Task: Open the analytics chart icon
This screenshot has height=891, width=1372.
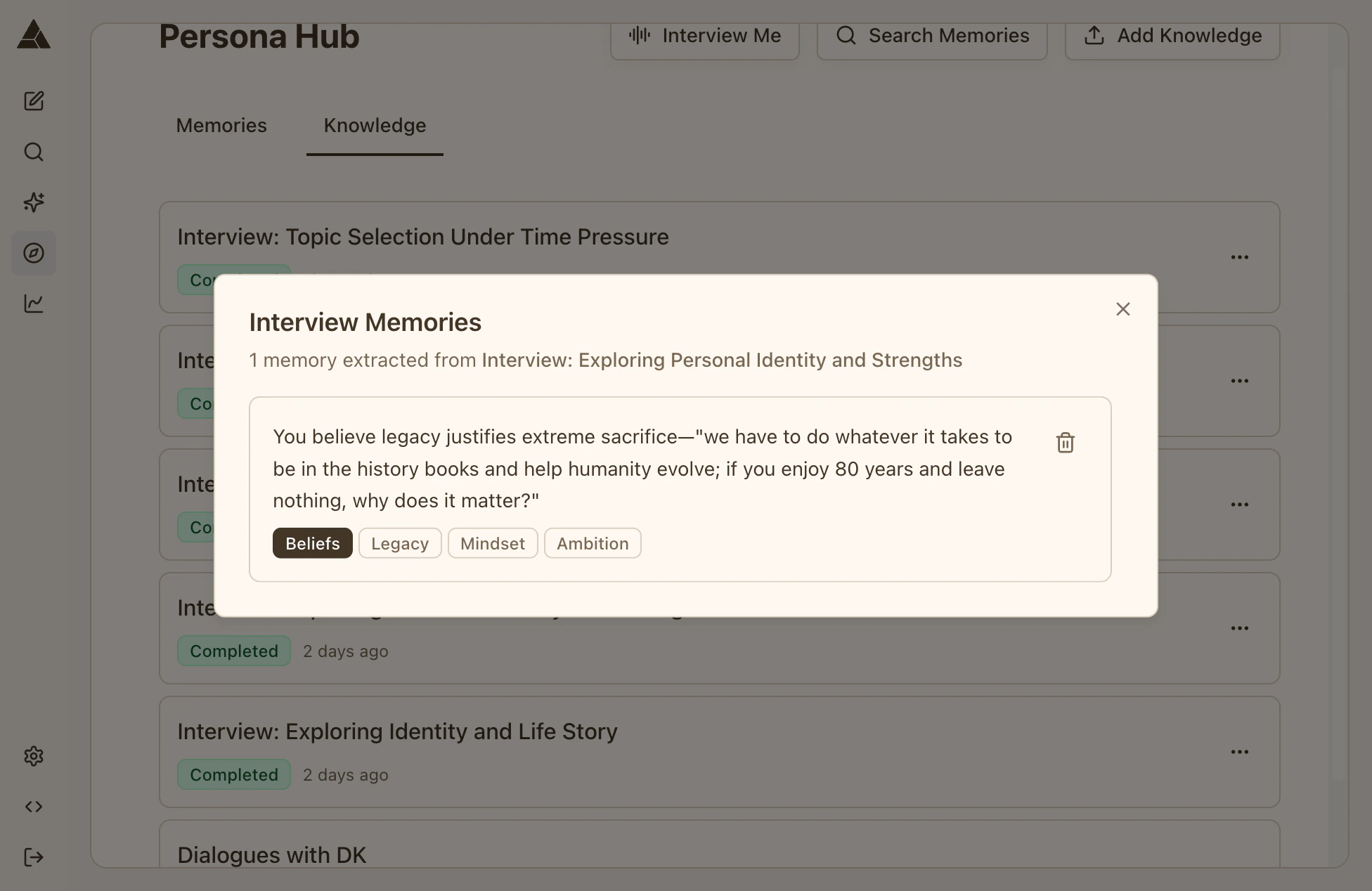Action: [x=34, y=304]
